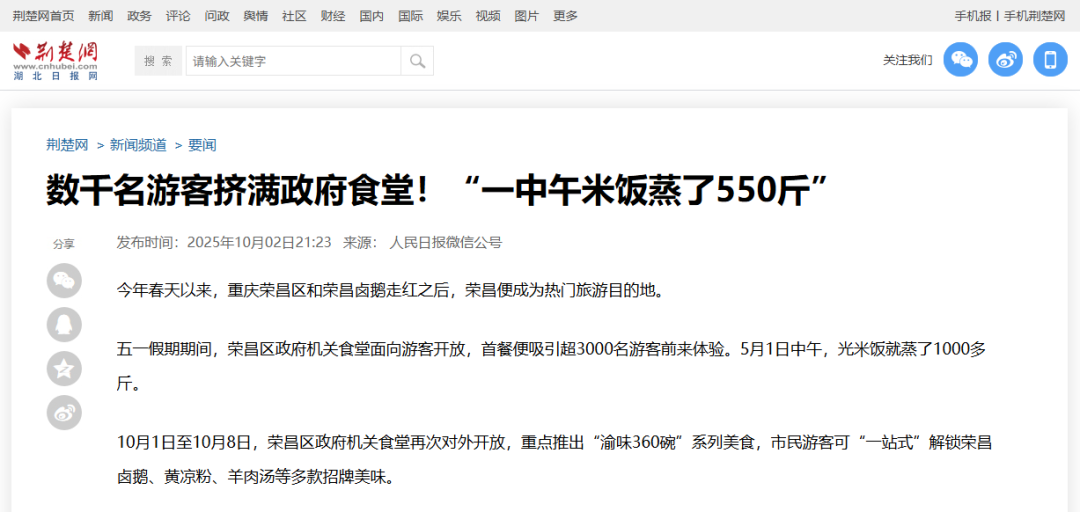Image resolution: width=1080 pixels, height=512 pixels.
Task: Open 更多 in the top navigation
Action: point(565,16)
